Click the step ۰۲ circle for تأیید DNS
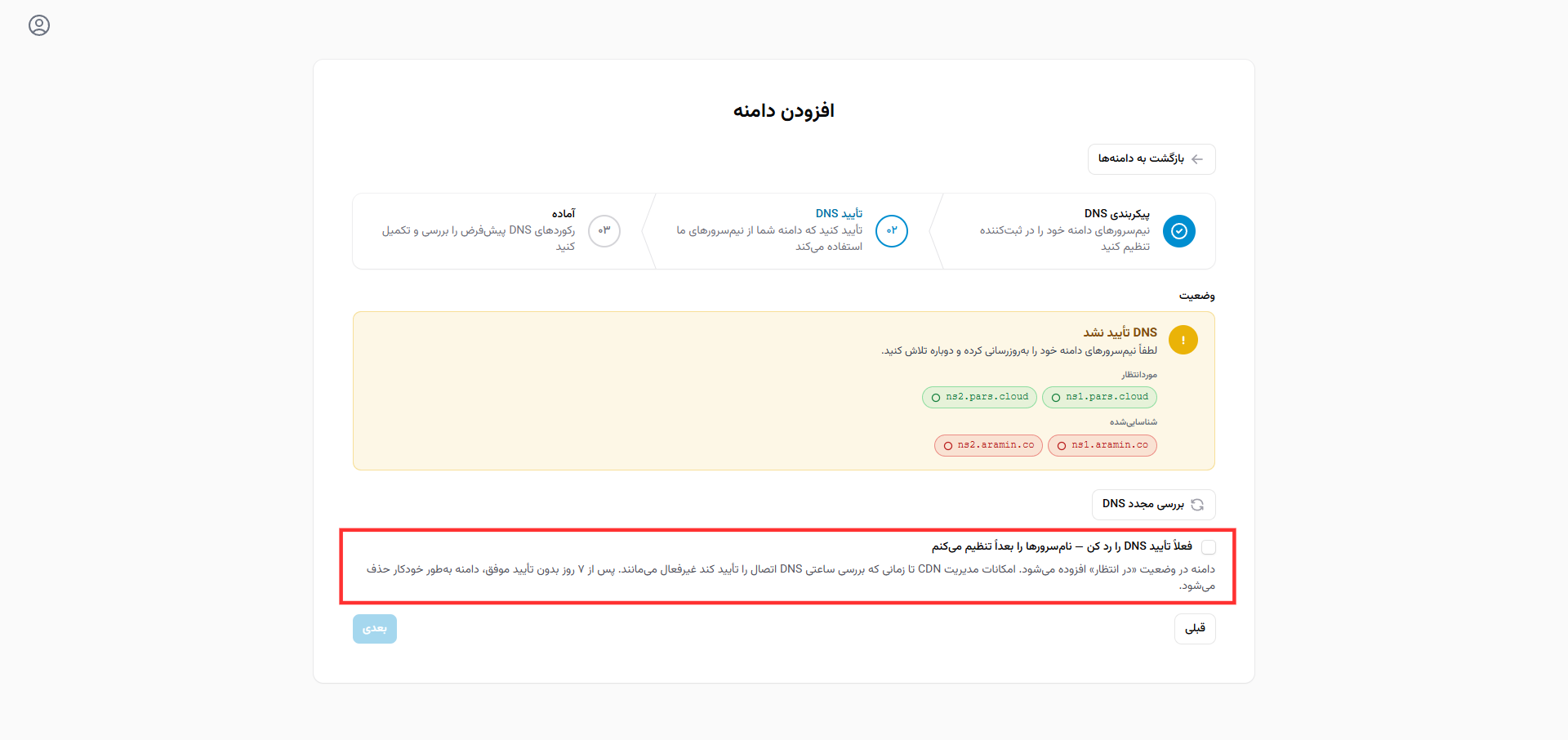Image resolution: width=1568 pixels, height=740 pixels. [891, 231]
